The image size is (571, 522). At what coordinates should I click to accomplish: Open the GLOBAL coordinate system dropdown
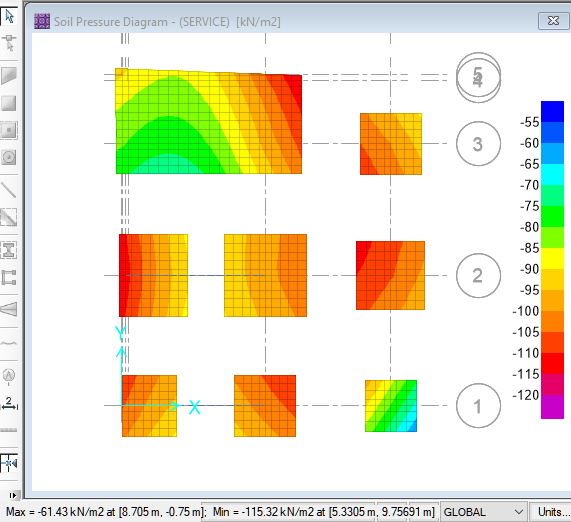pos(484,512)
